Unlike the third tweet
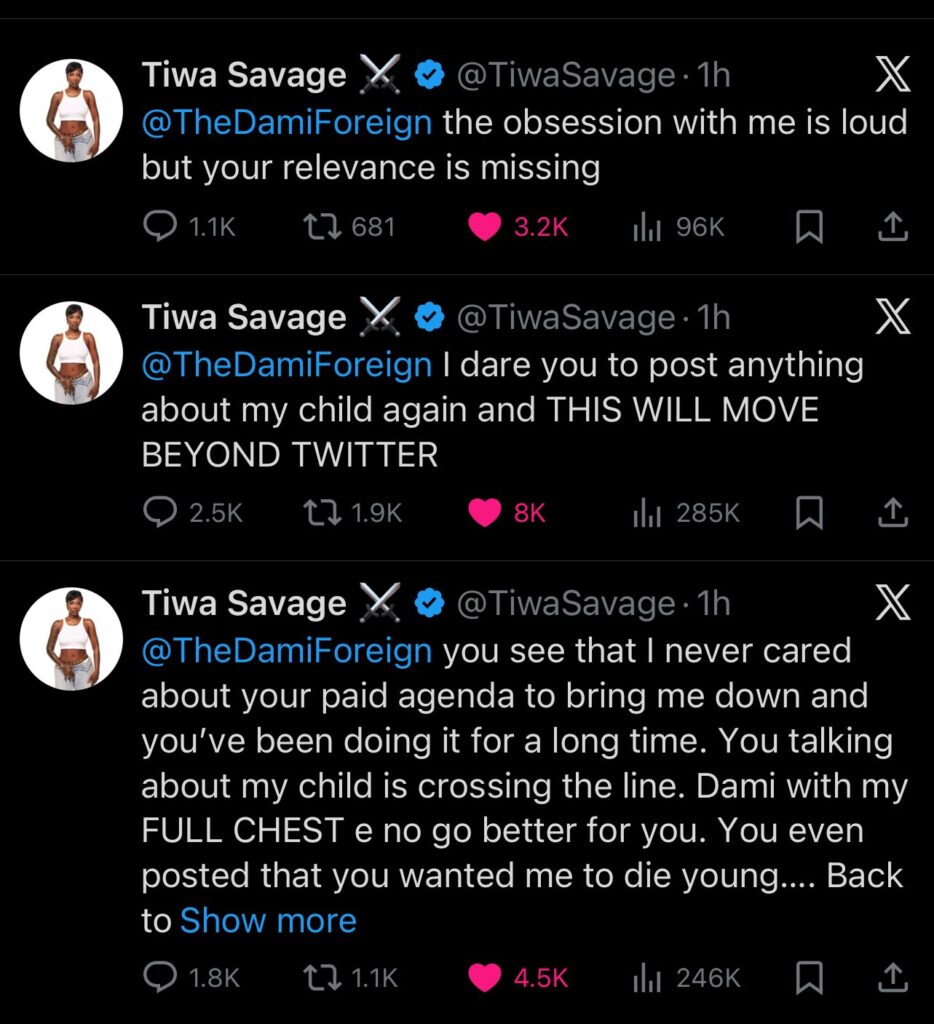 coord(485,979)
